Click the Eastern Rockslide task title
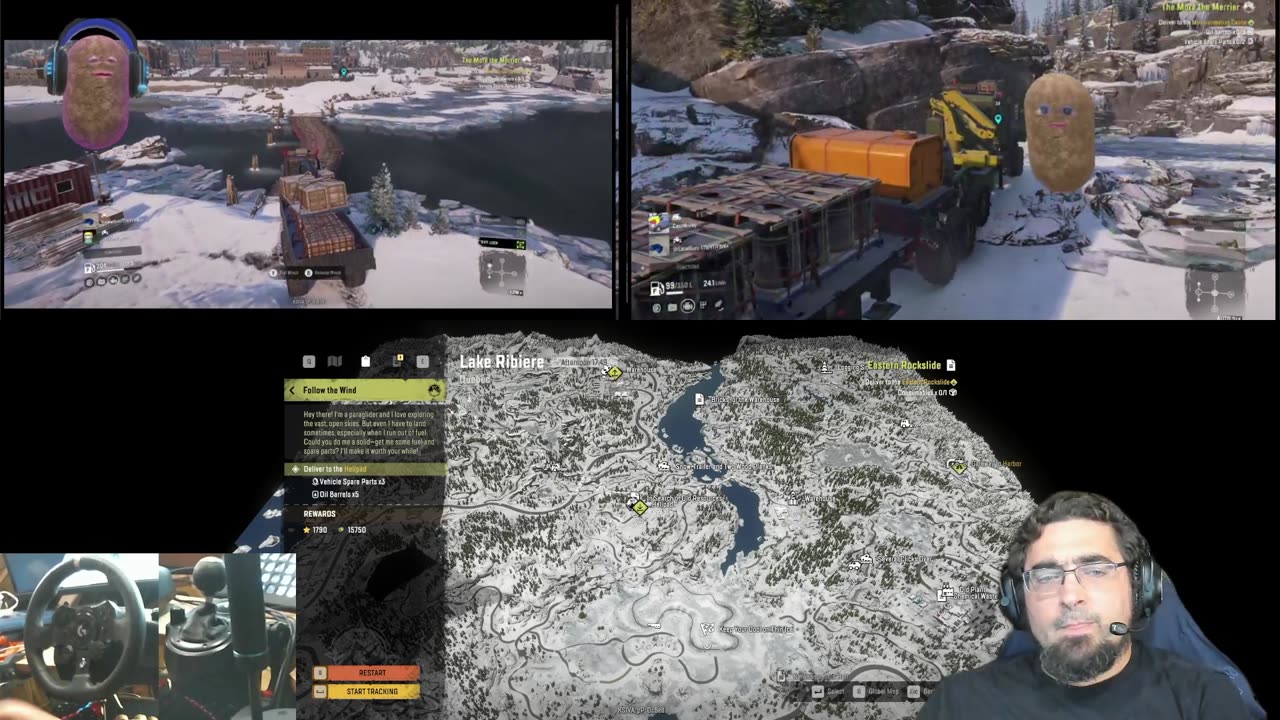The image size is (1280, 720). click(x=904, y=366)
